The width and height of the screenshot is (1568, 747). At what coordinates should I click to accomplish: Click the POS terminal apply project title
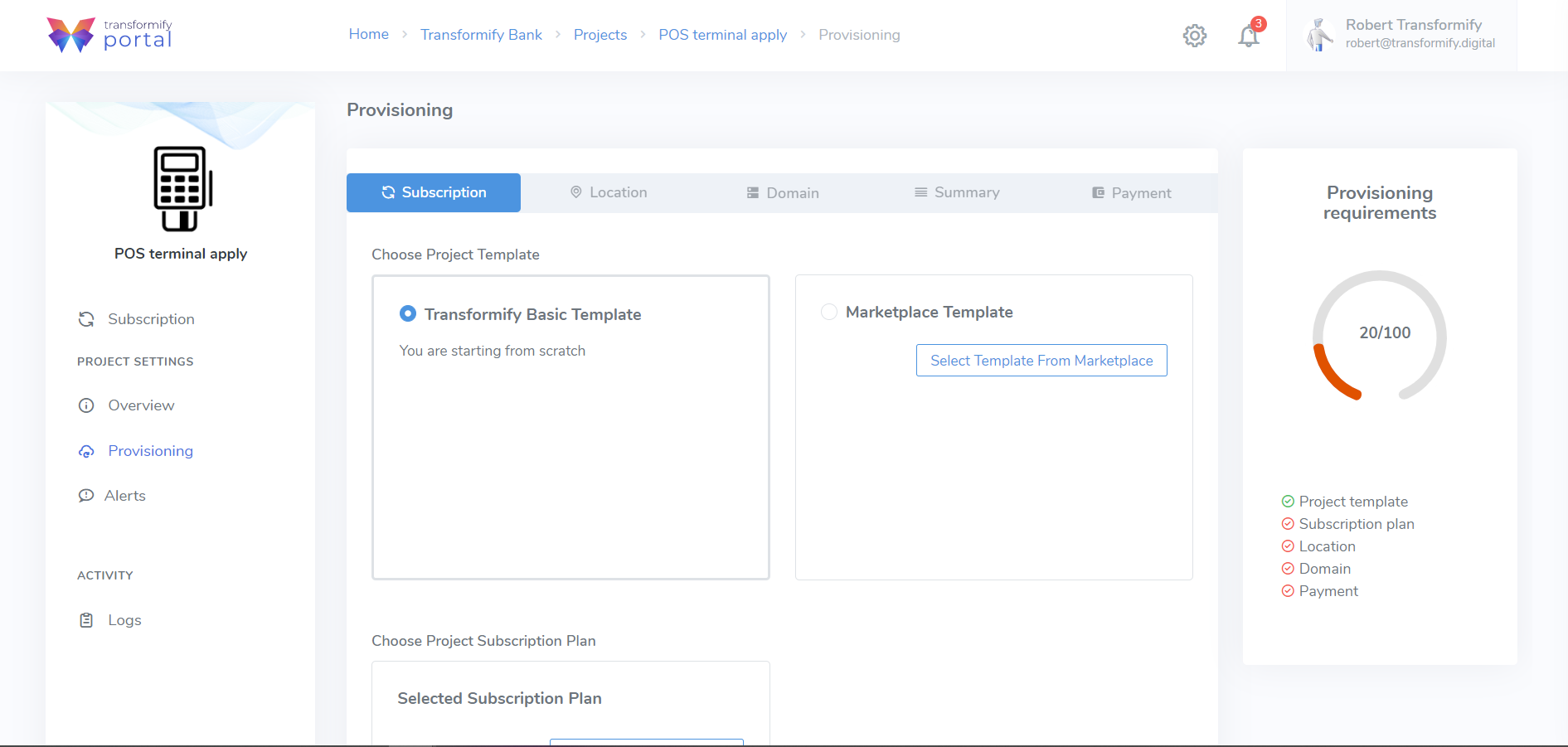(181, 254)
